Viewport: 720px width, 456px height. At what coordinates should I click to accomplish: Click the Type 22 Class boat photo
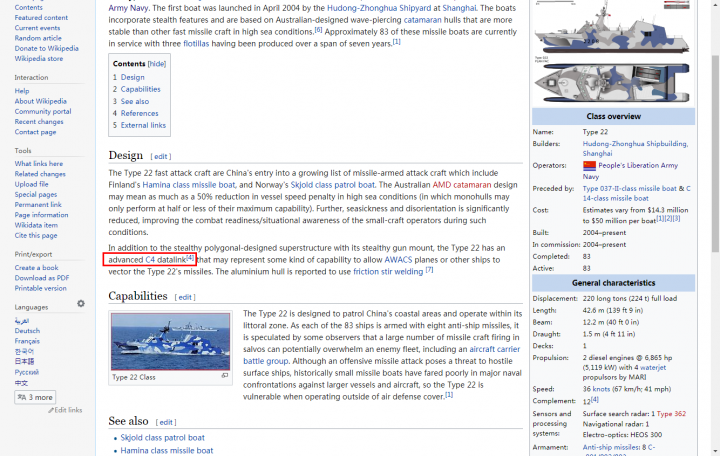click(x=170, y=341)
